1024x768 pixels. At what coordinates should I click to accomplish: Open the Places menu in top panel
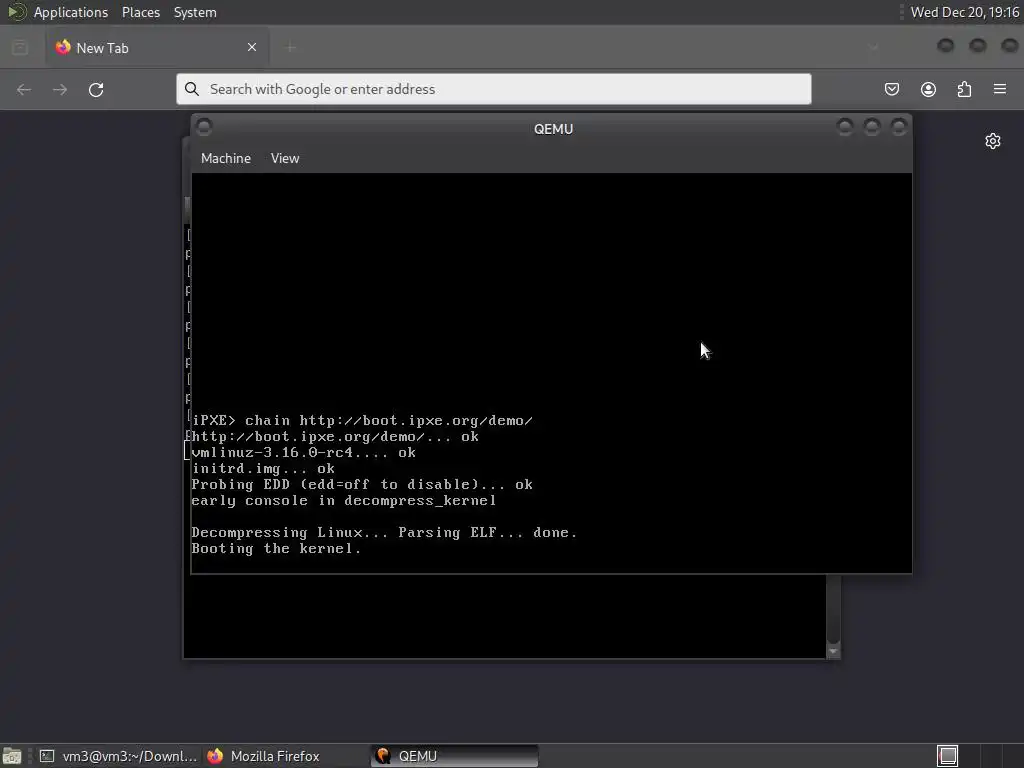pyautogui.click(x=140, y=12)
